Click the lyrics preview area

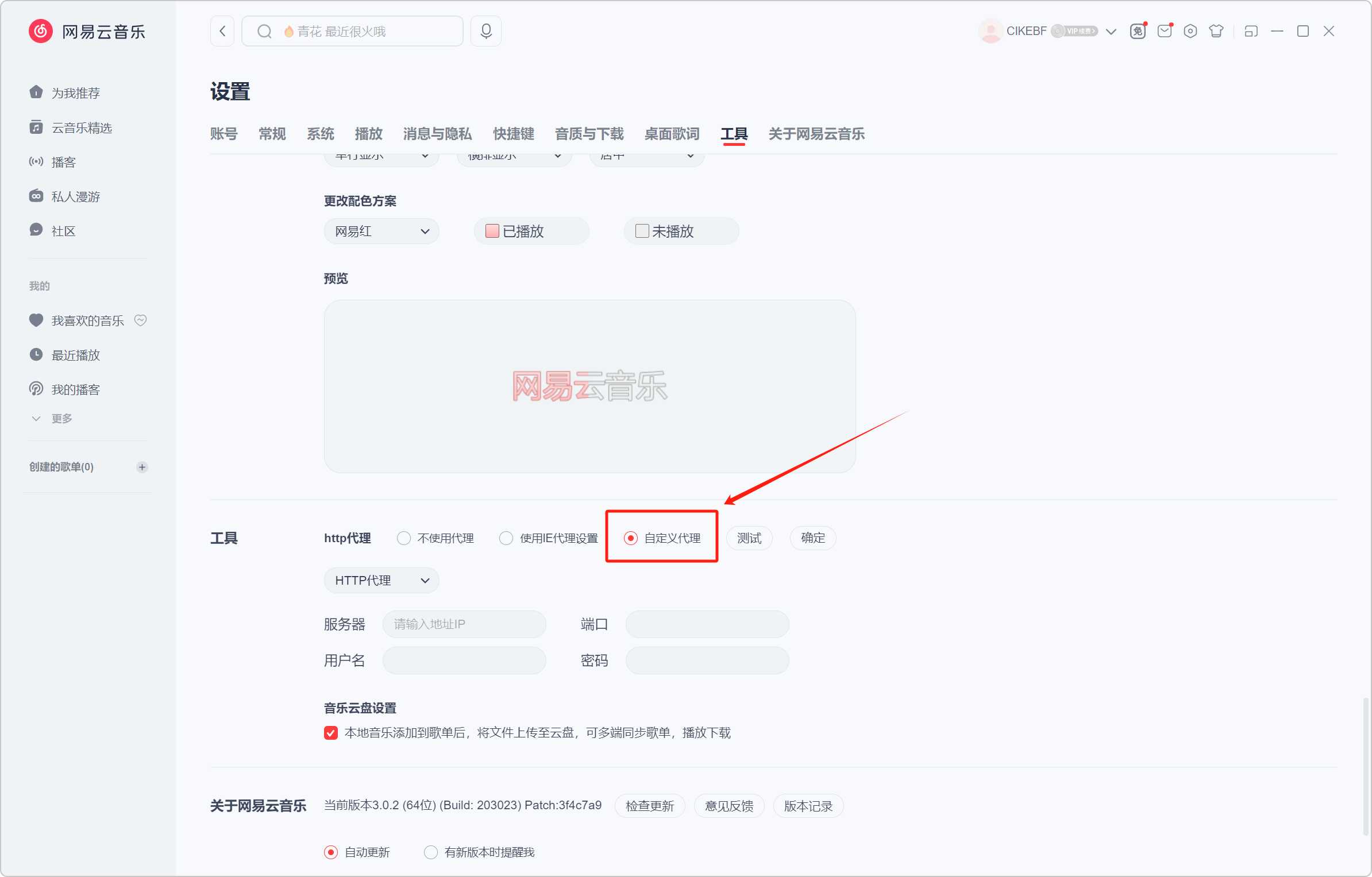click(x=589, y=386)
